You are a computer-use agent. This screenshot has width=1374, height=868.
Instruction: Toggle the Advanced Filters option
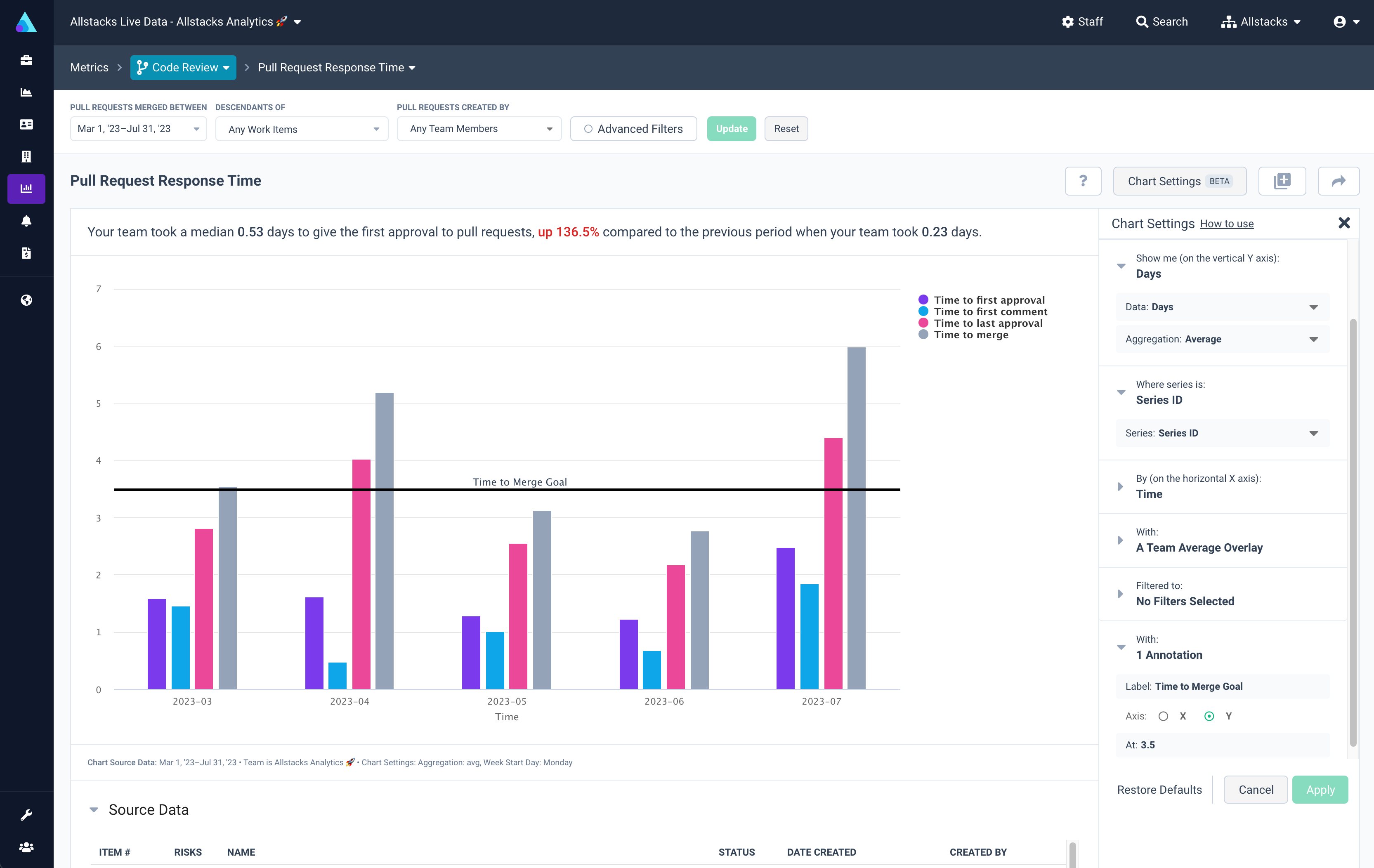tap(633, 129)
